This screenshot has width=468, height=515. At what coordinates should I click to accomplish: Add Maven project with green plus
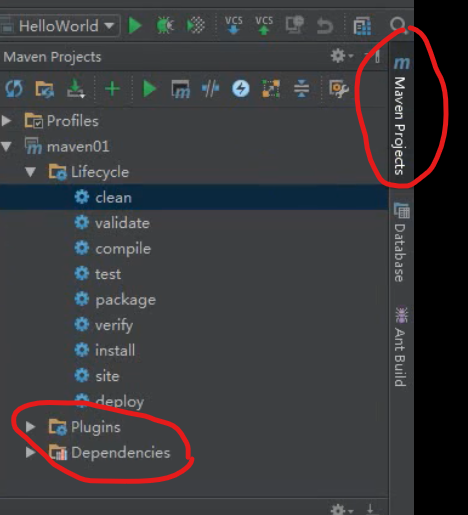click(112, 89)
